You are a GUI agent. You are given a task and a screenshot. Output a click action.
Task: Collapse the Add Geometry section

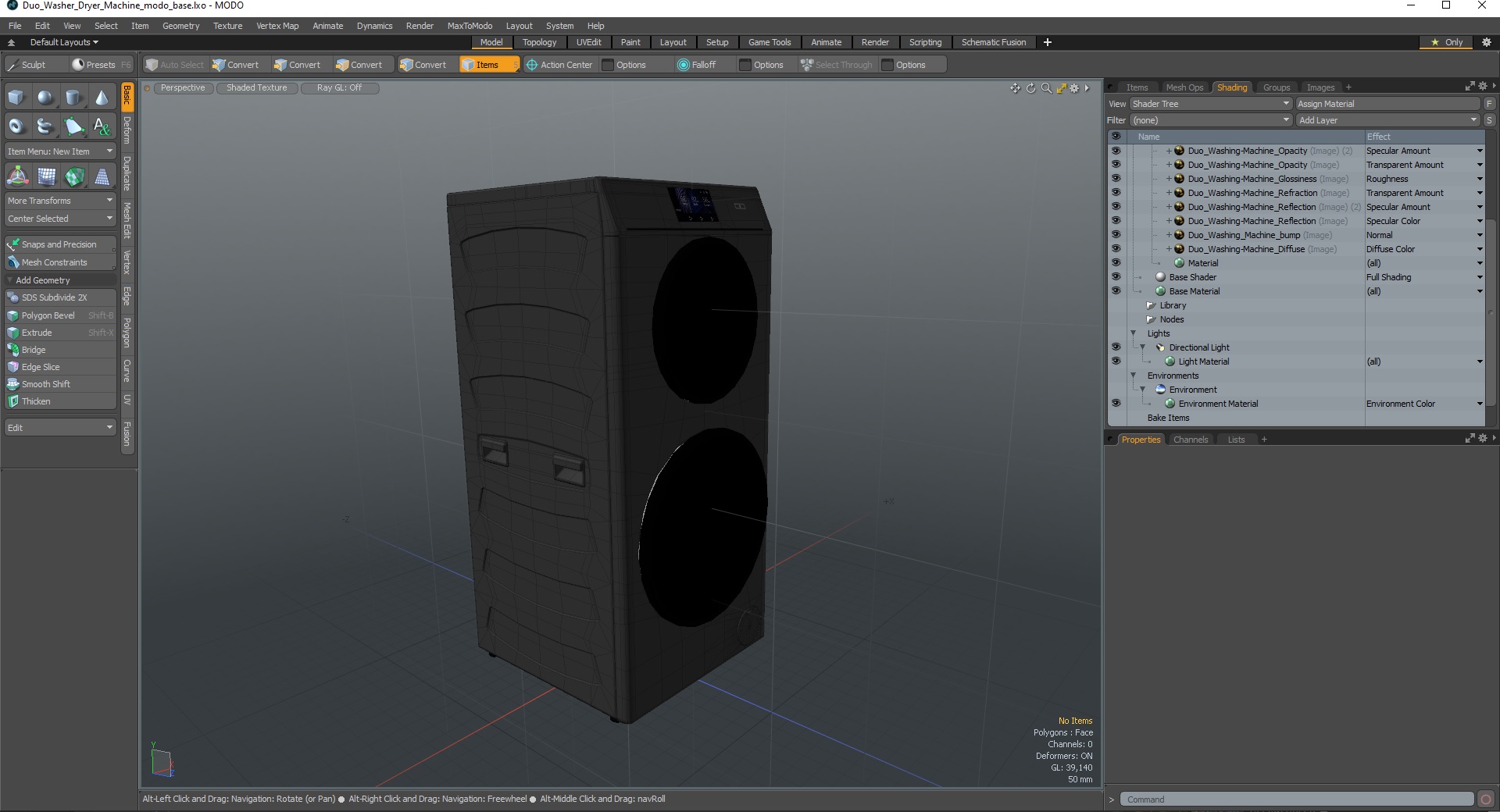[x=9, y=280]
